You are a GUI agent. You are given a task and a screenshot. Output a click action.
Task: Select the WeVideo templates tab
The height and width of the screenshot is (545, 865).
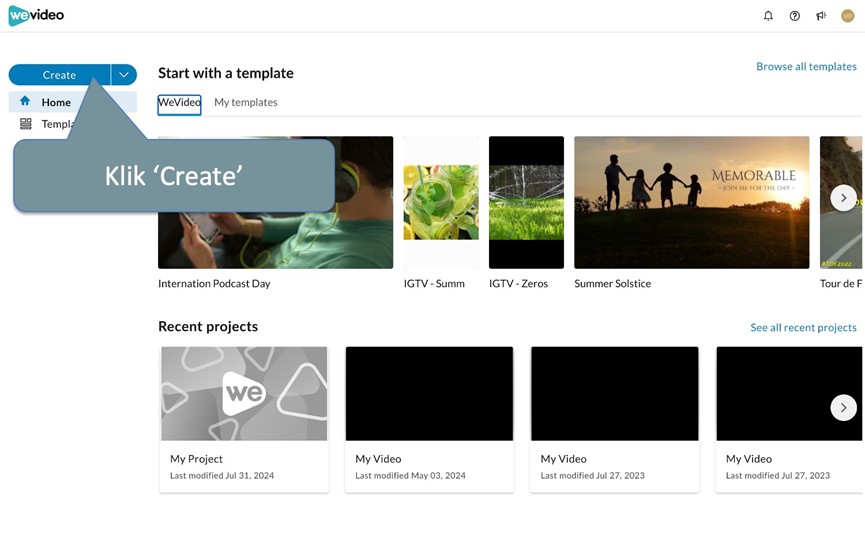pyautogui.click(x=179, y=103)
